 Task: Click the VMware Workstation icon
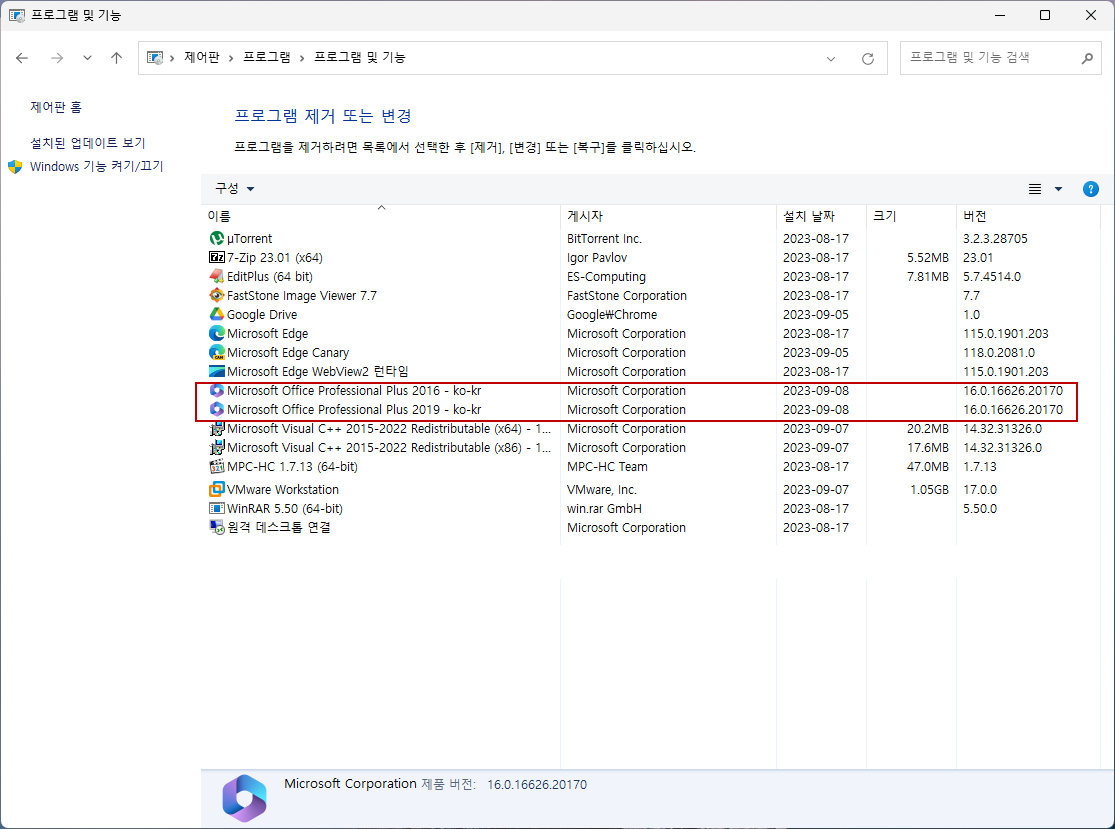point(217,489)
